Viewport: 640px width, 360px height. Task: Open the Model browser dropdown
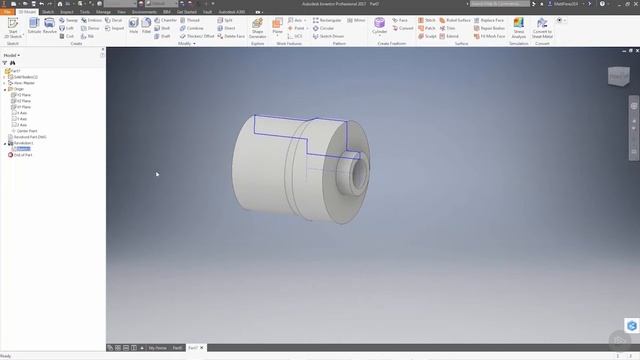[x=12, y=55]
